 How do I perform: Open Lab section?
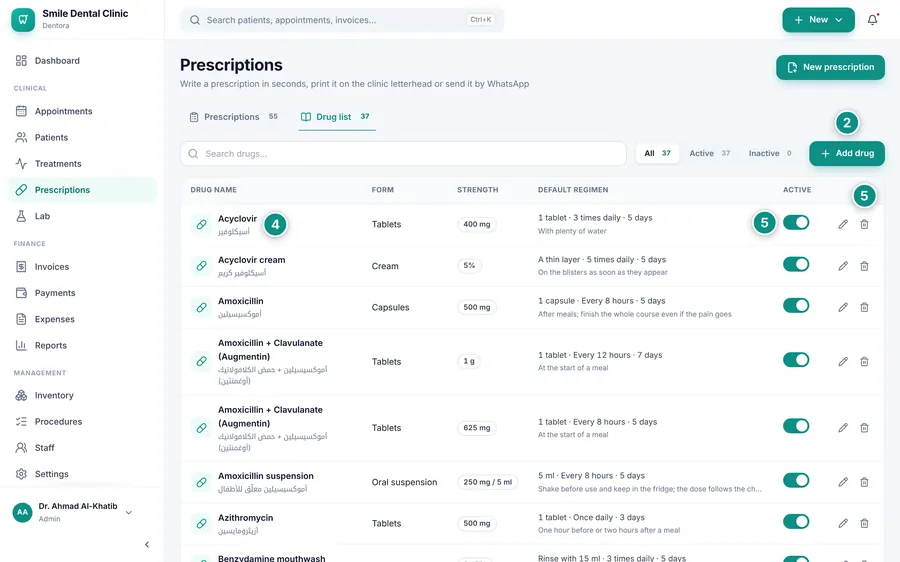tap(82, 216)
